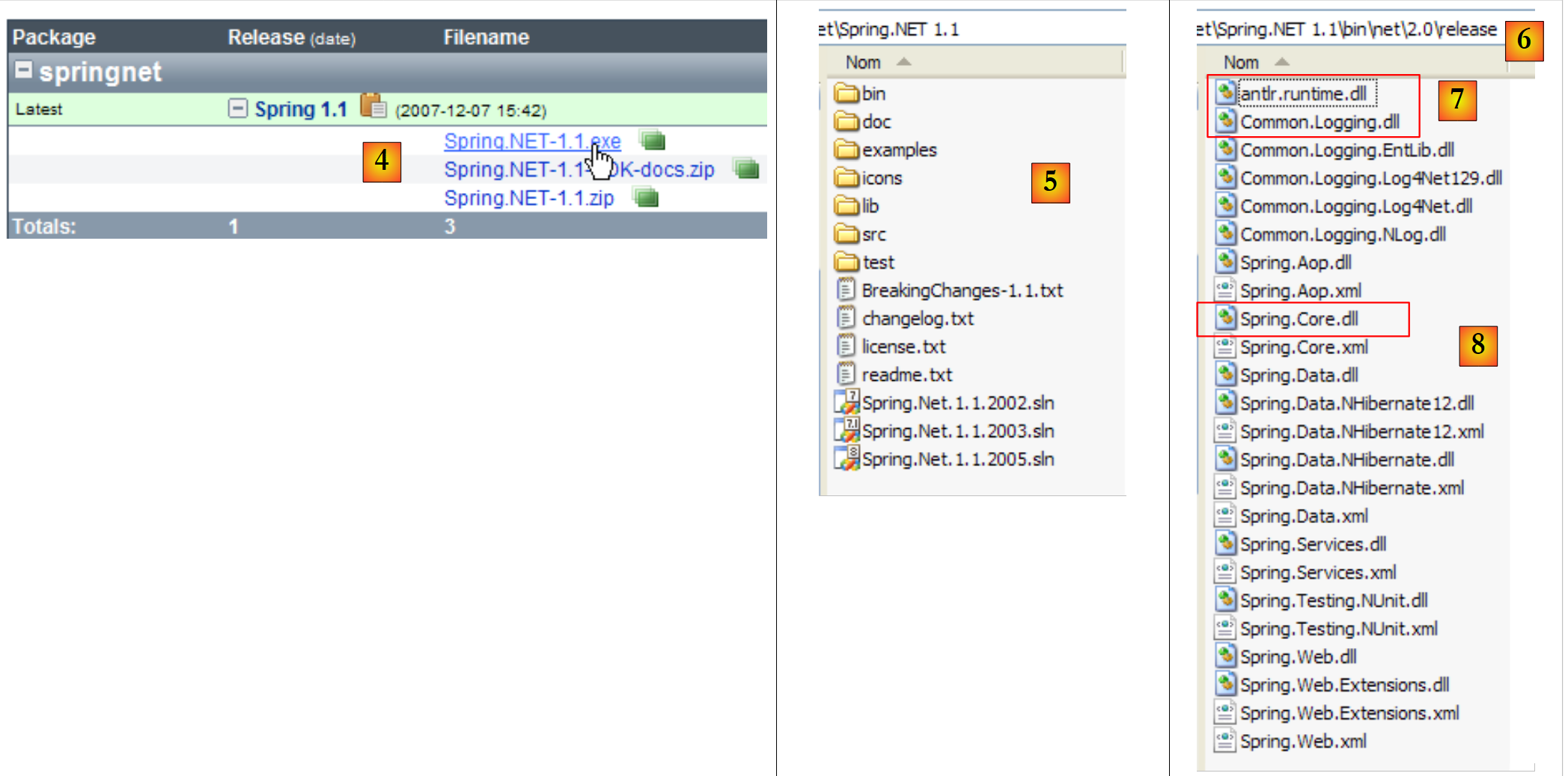The width and height of the screenshot is (1568, 776).
Task: Open the Spring.Net.1.1.2005.sln solution icon
Action: click(x=846, y=458)
